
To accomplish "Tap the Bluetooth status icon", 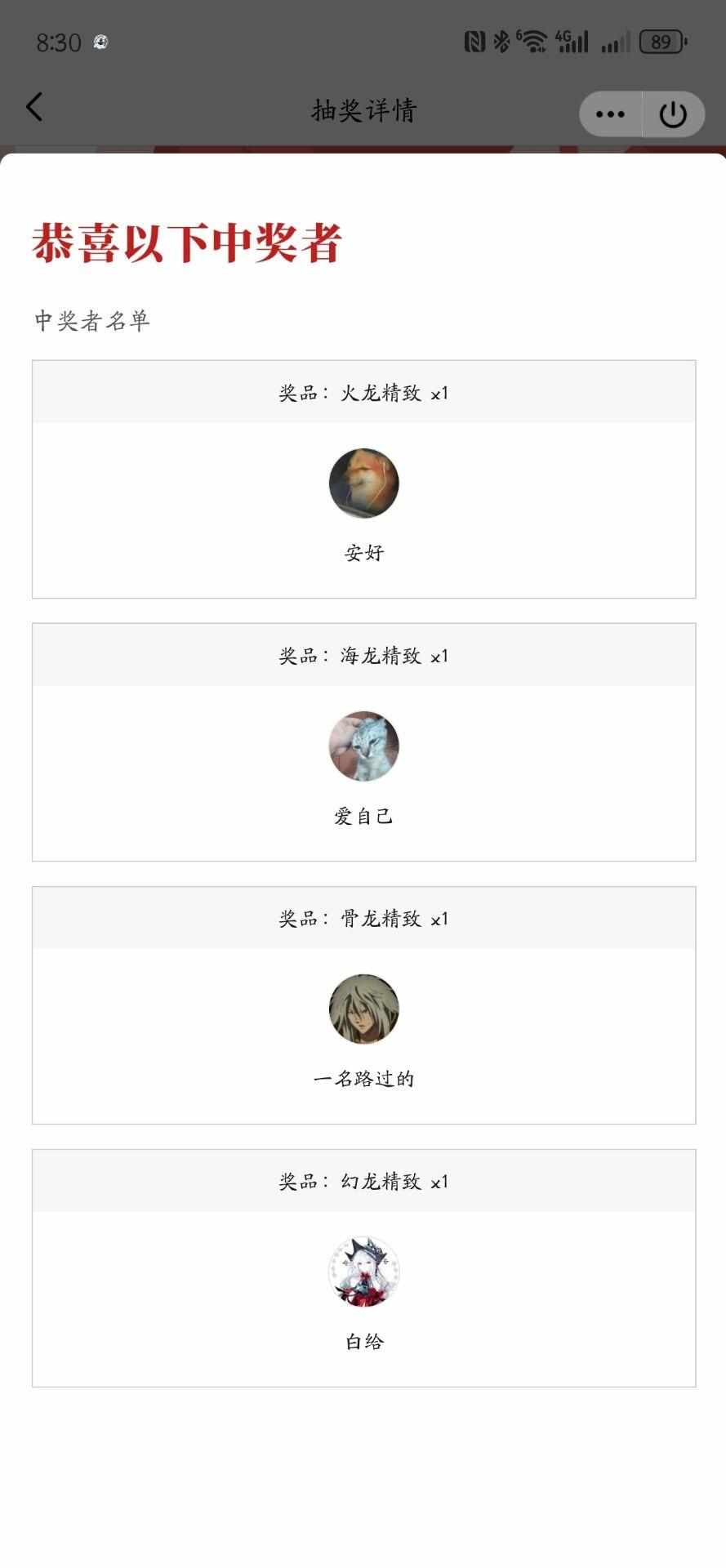I will click(501, 41).
